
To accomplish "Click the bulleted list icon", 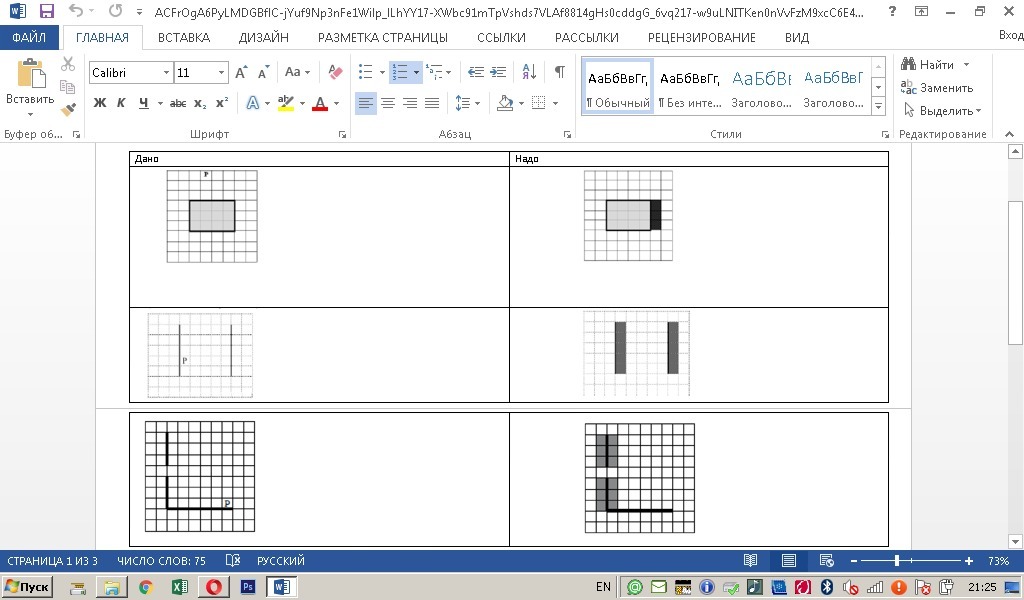I will click(x=366, y=72).
